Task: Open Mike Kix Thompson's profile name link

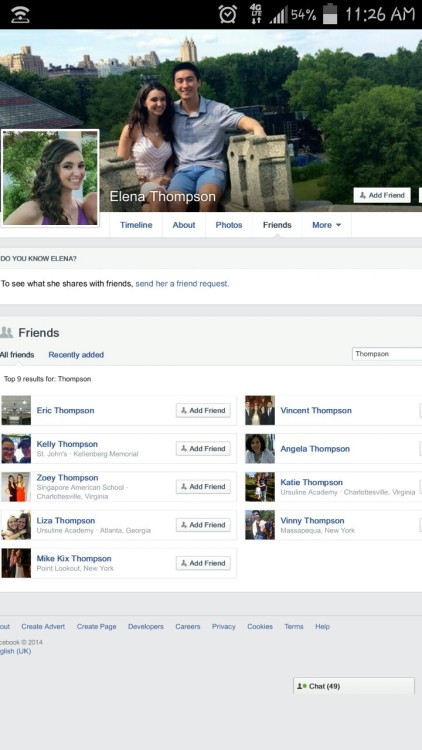Action: [x=74, y=558]
